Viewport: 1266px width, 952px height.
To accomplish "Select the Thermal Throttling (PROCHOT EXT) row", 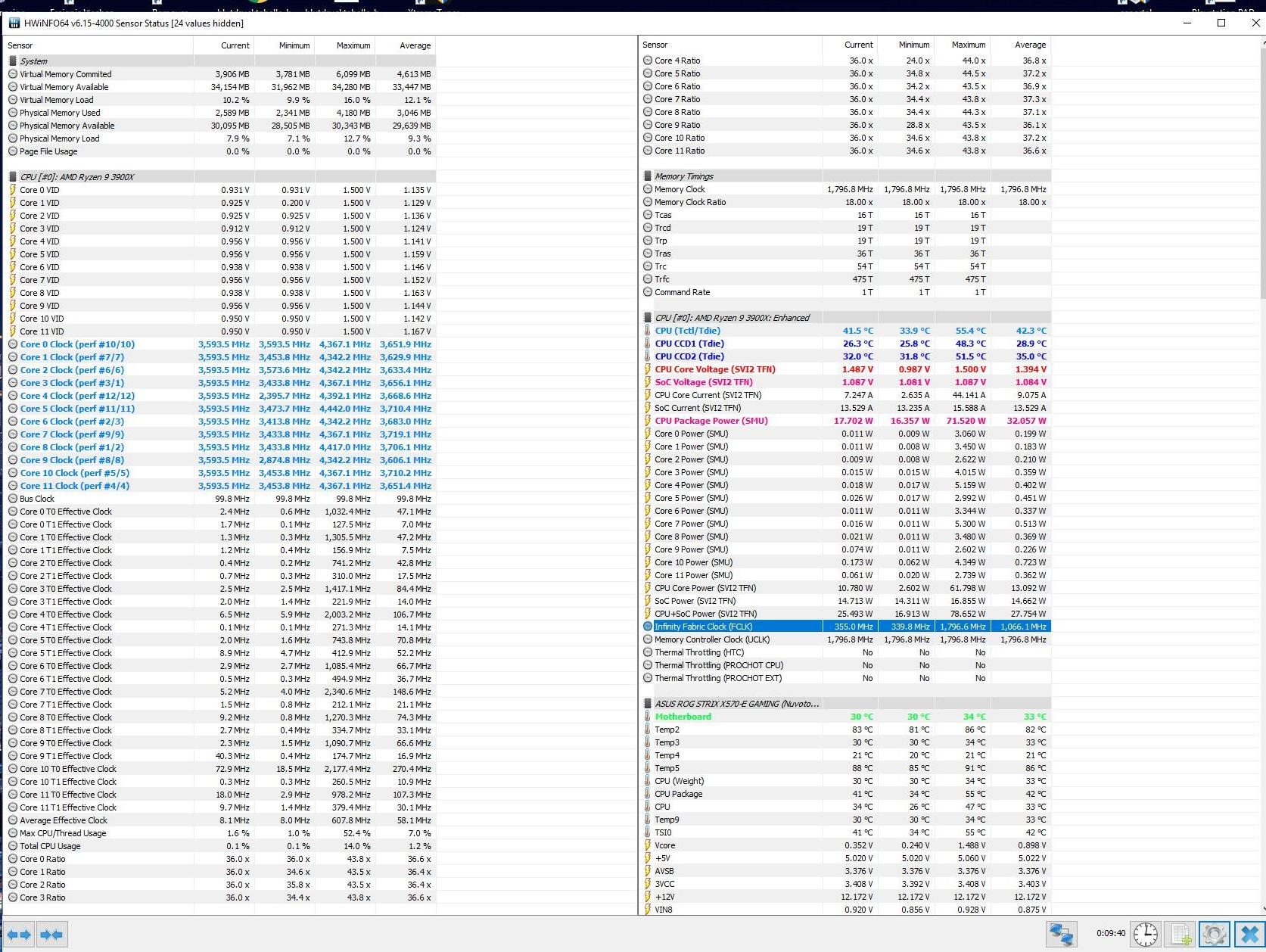I will coord(845,678).
